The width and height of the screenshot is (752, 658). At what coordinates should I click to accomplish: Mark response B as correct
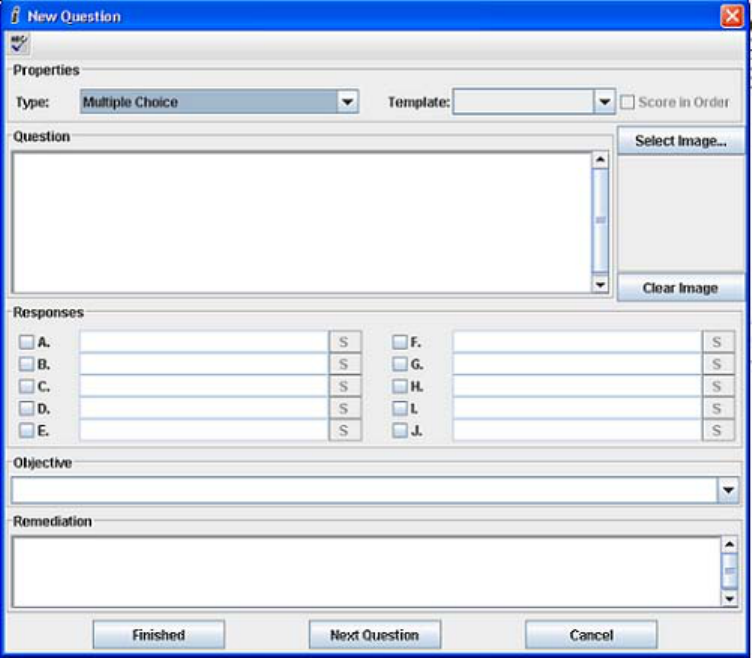[27, 364]
